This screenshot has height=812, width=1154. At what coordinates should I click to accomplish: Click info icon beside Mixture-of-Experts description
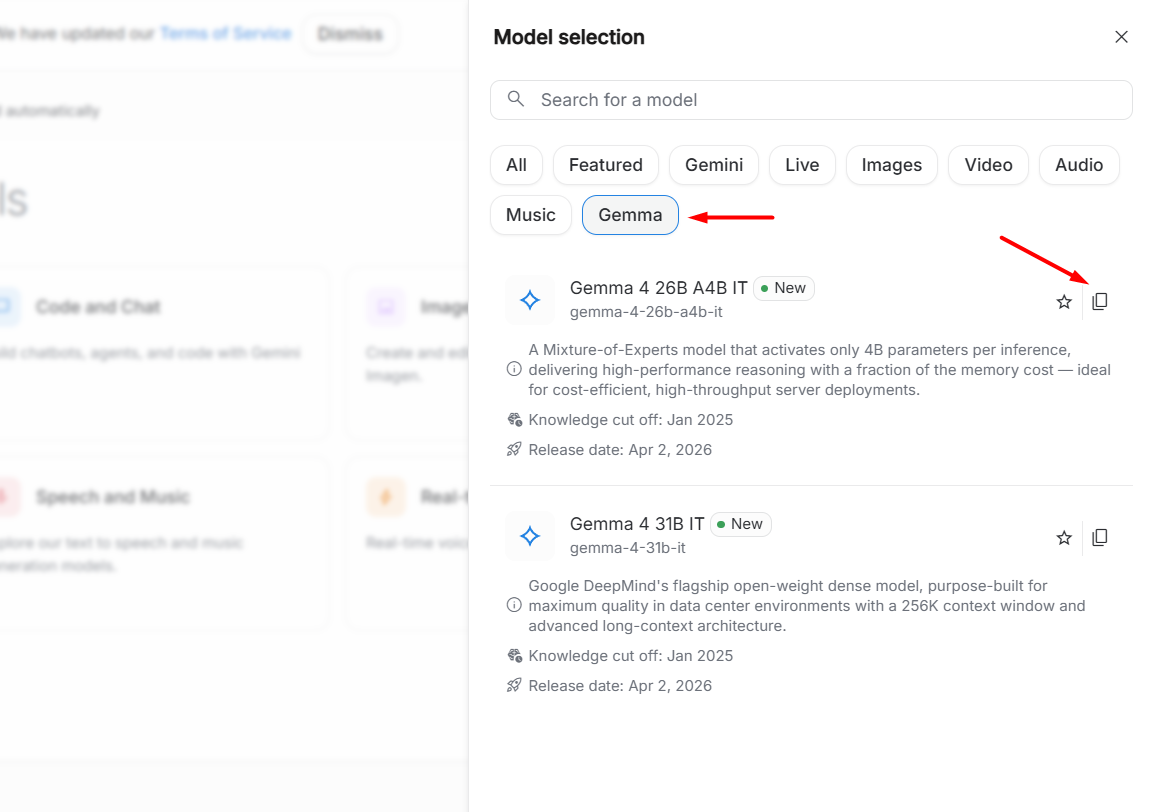click(514, 369)
